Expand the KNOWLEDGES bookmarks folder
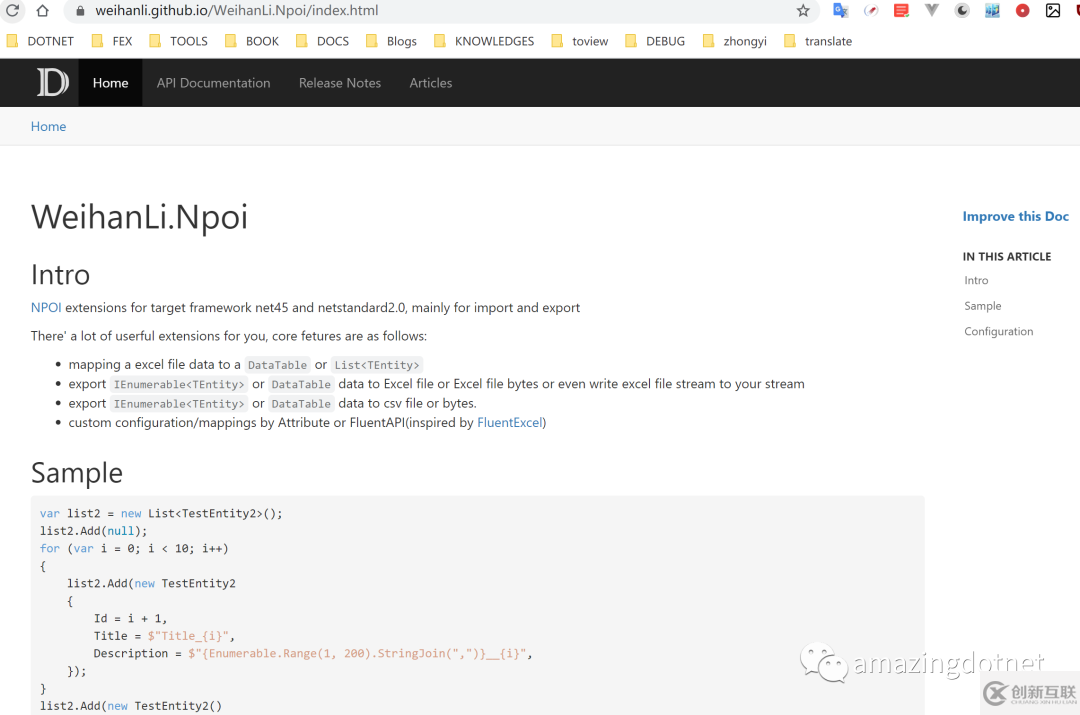This screenshot has height=715, width=1080. click(483, 41)
